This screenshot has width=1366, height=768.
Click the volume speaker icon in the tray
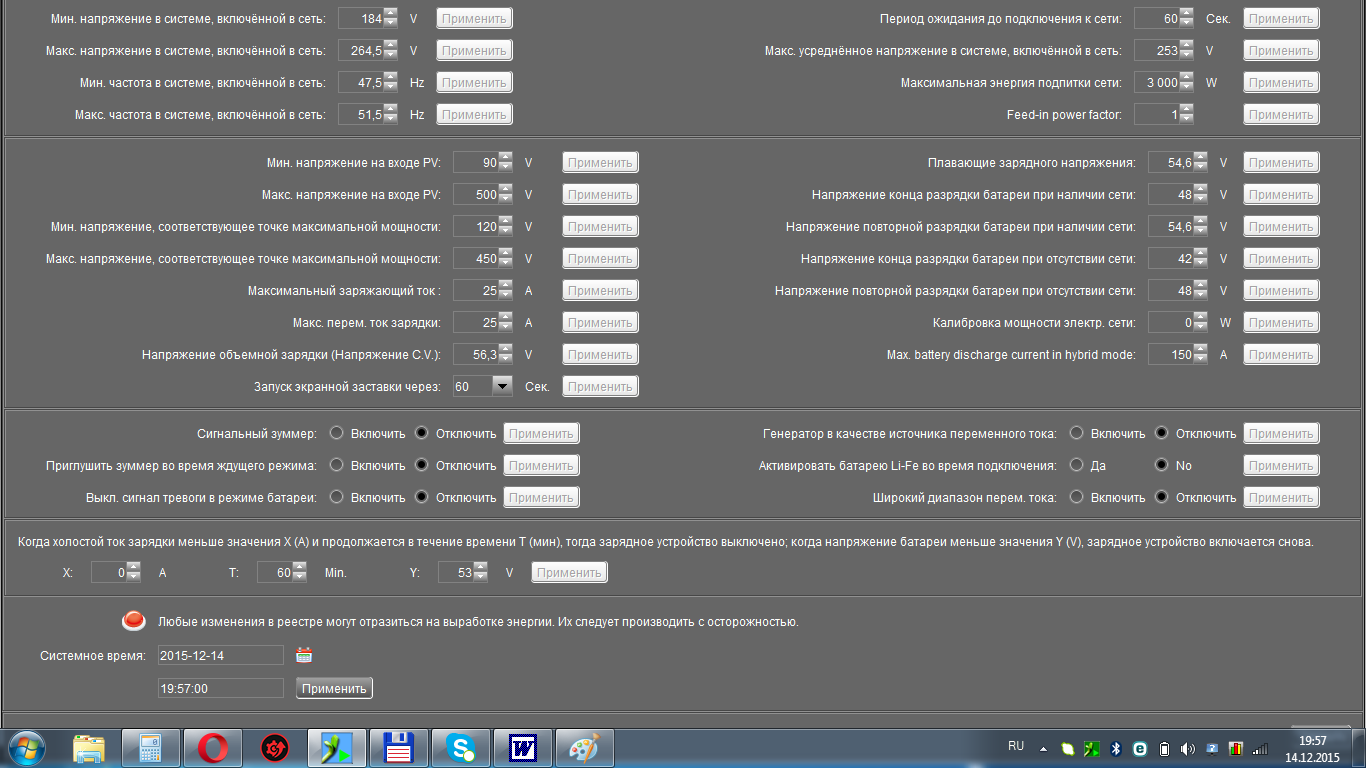pos(1187,748)
